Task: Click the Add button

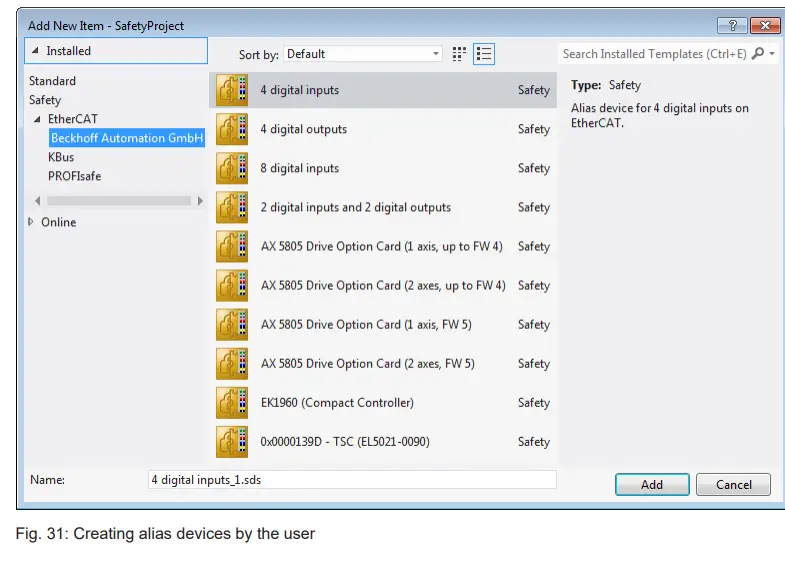Action: tap(652, 484)
